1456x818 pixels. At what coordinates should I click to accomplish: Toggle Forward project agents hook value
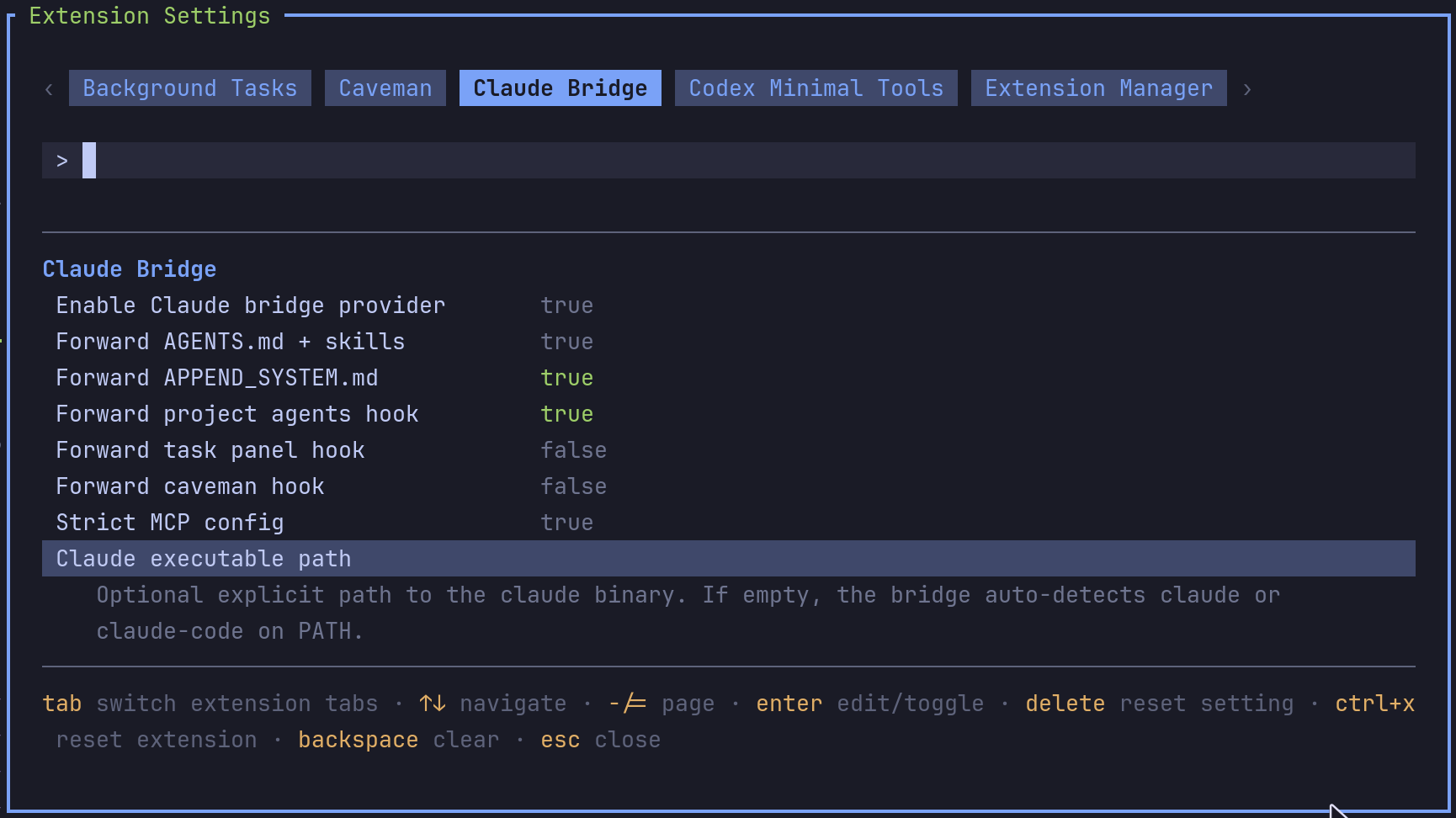click(x=567, y=414)
